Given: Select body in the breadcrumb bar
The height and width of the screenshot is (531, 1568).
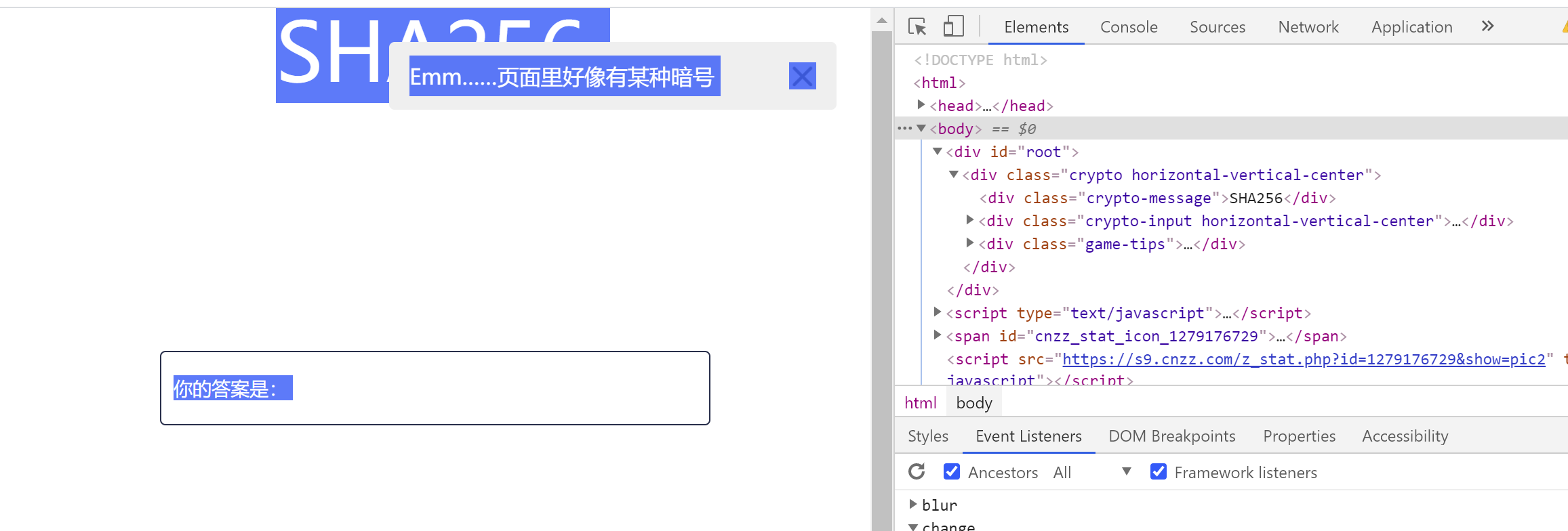Looking at the screenshot, I should pyautogui.click(x=974, y=403).
